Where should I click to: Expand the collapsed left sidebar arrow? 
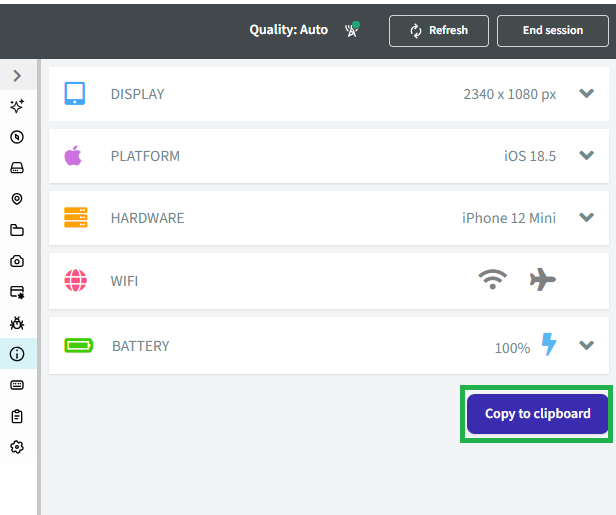coord(17,75)
